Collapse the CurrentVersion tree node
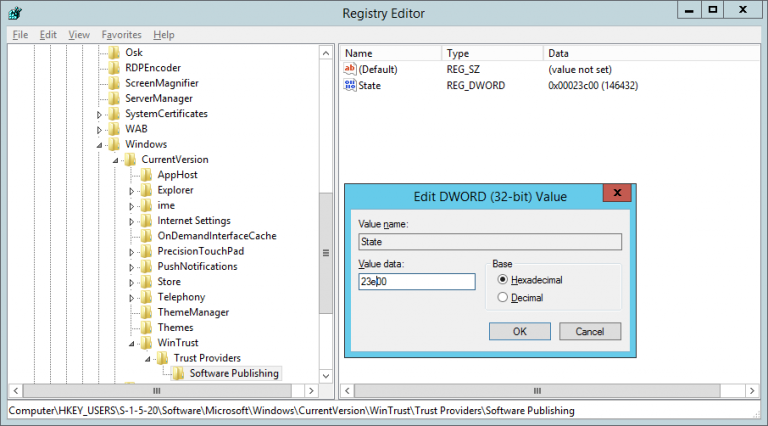 click(116, 160)
